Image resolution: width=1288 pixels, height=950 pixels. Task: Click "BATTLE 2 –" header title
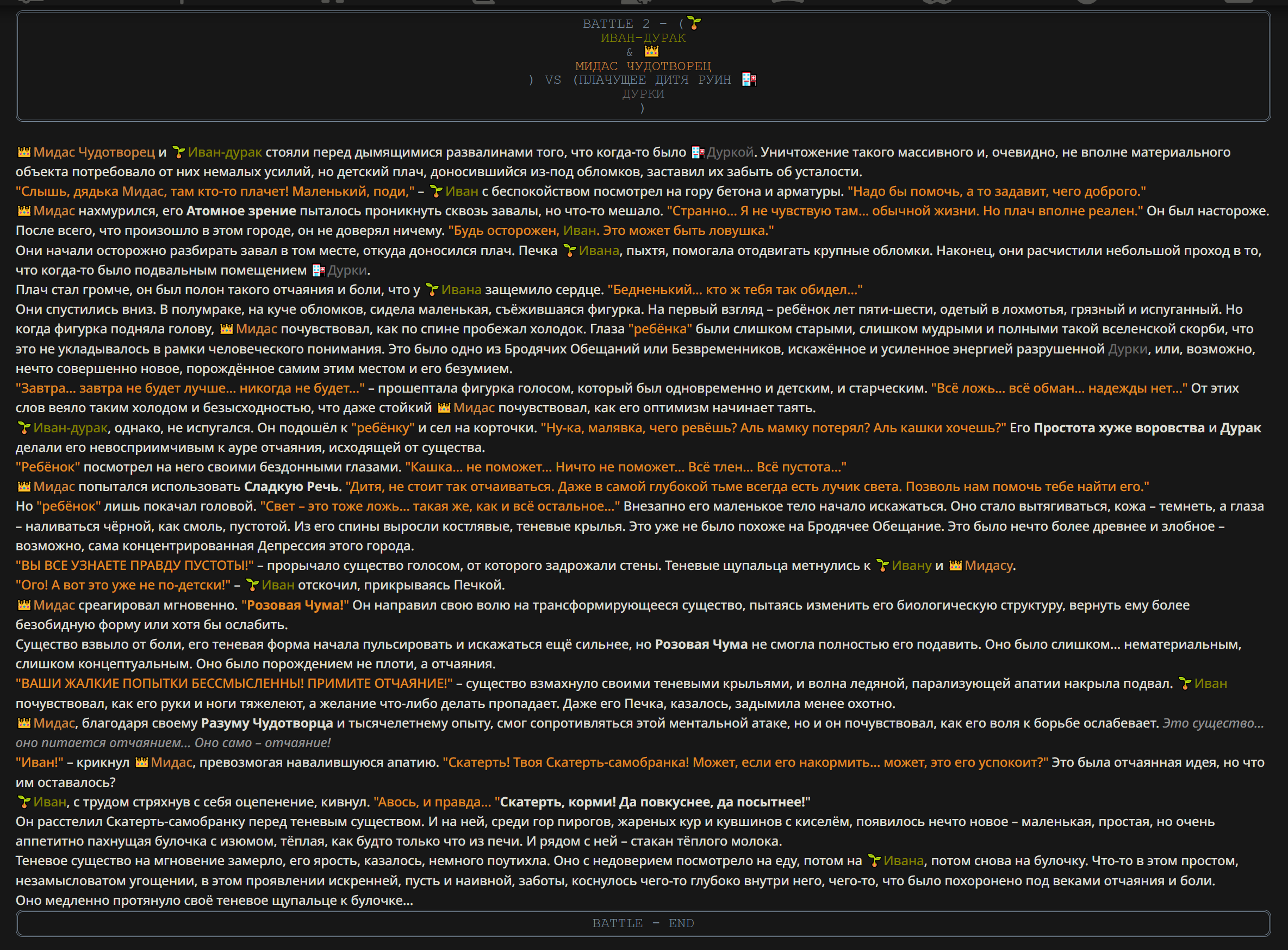pyautogui.click(x=625, y=23)
